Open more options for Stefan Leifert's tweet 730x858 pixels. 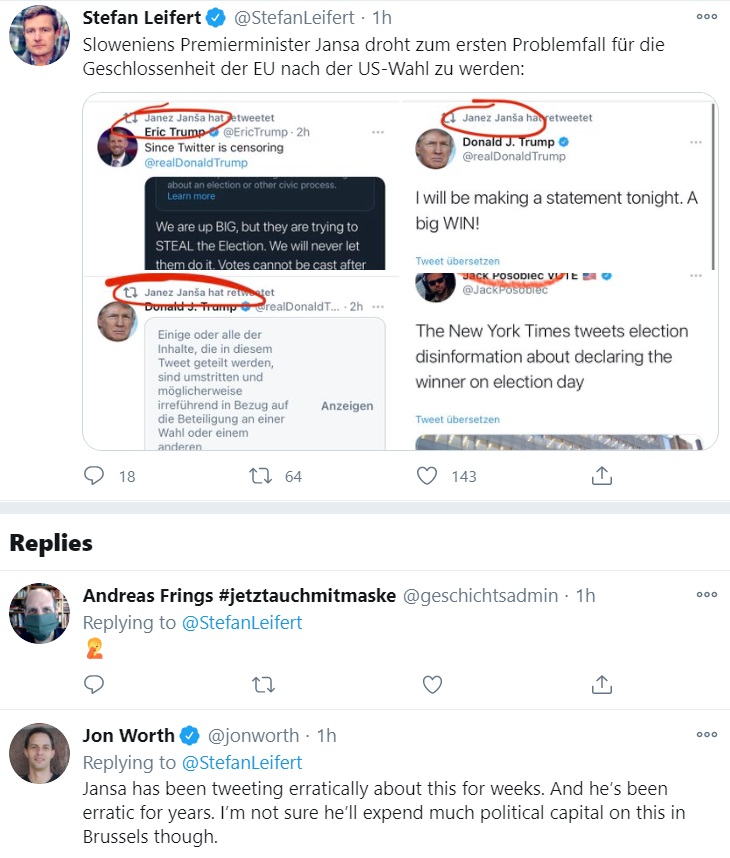point(706,17)
